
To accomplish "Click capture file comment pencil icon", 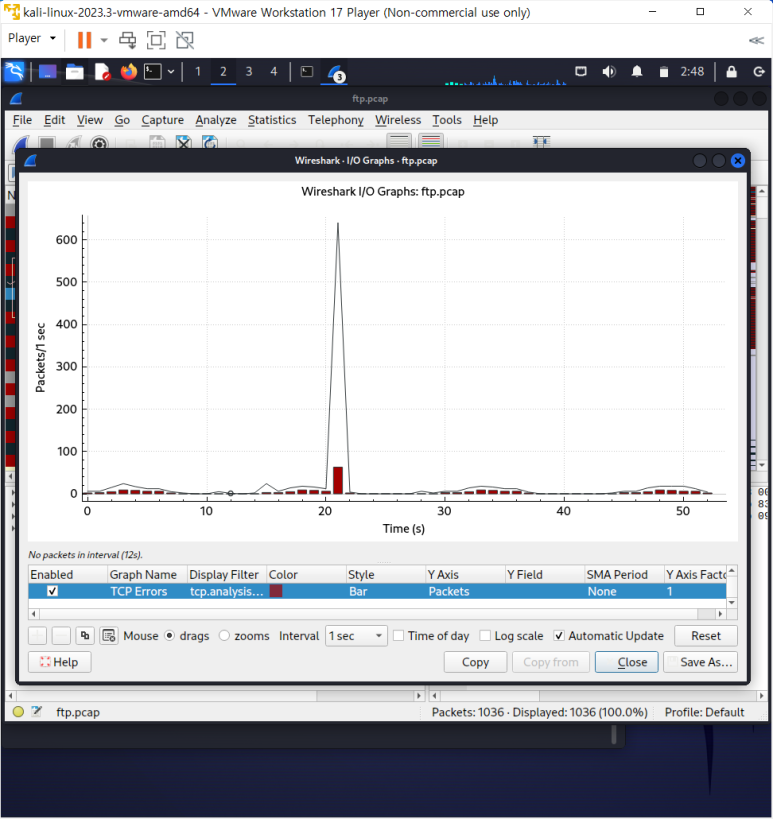I will [x=37, y=711].
